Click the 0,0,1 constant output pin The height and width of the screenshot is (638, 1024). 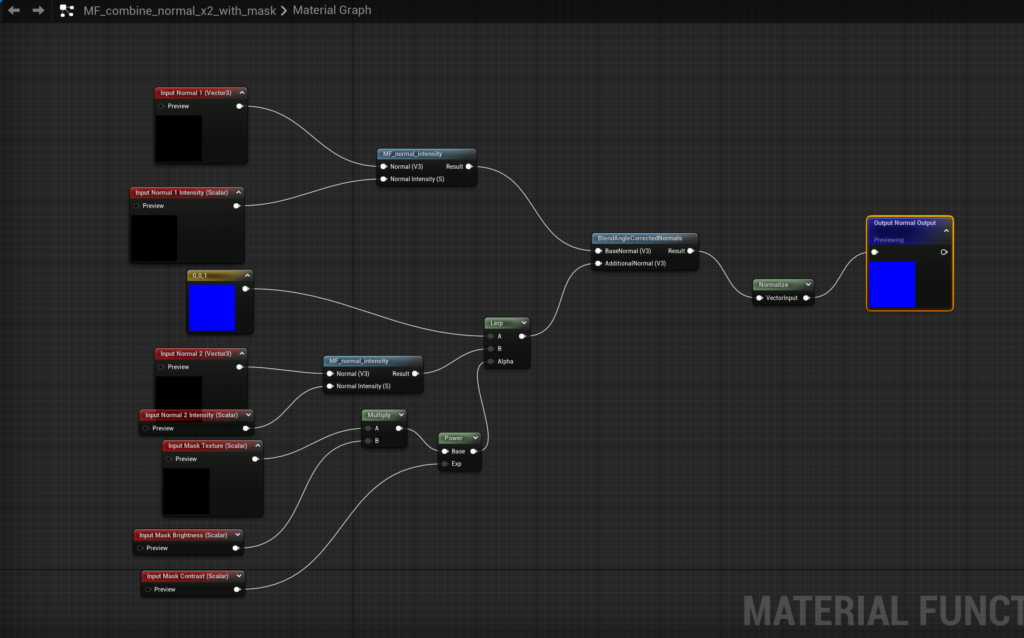[246, 289]
